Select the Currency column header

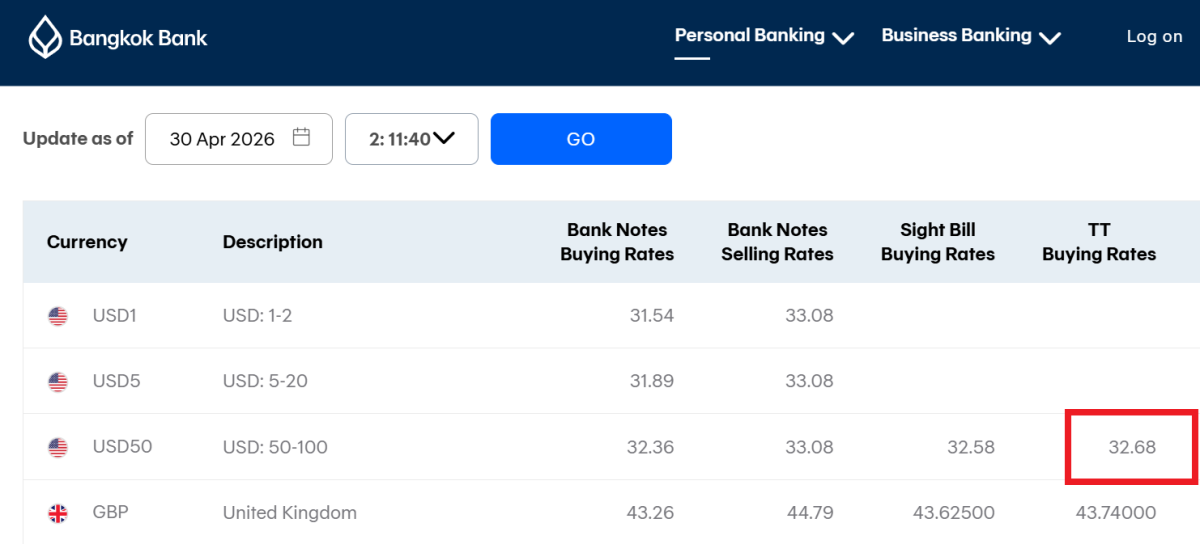87,242
